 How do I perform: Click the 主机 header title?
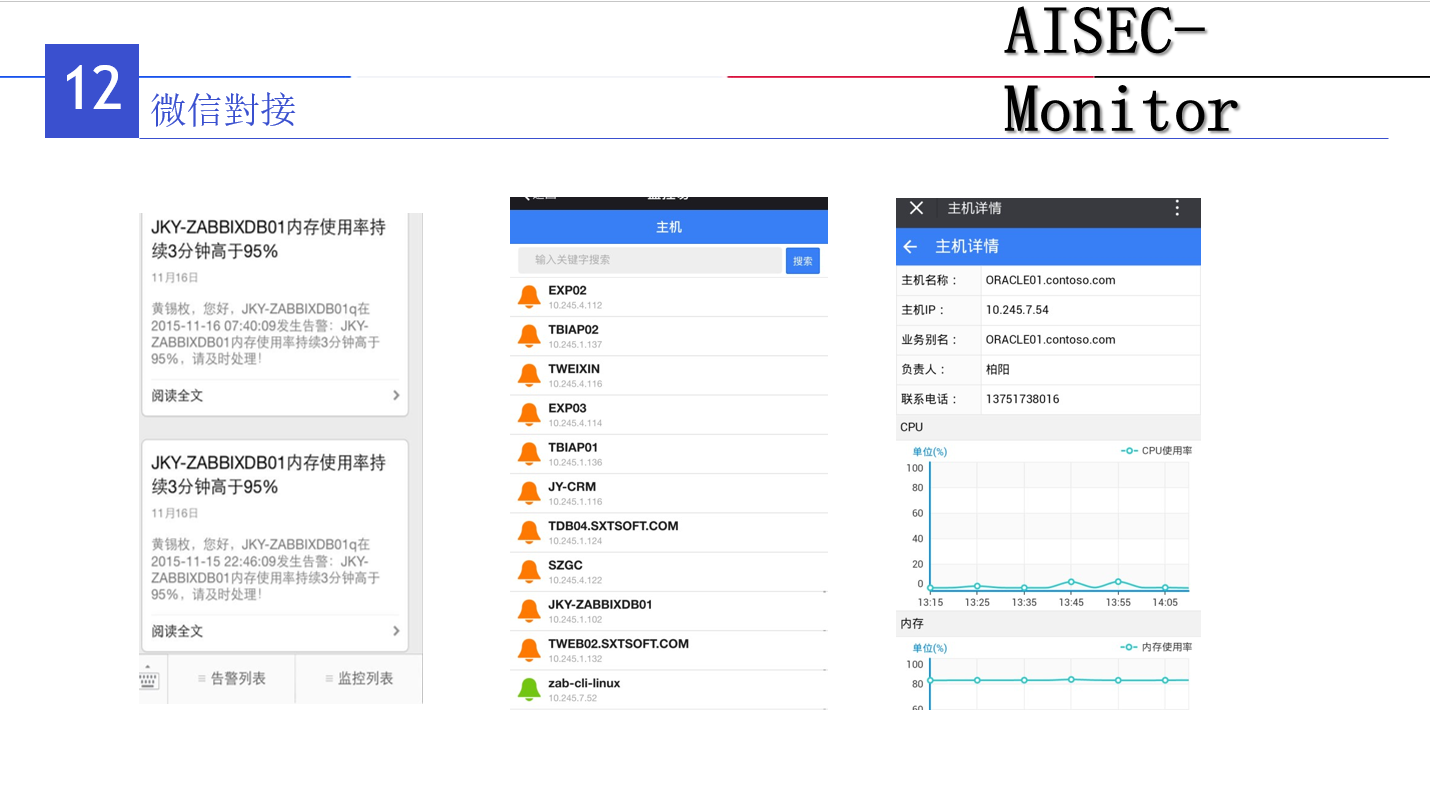pyautogui.click(x=669, y=227)
